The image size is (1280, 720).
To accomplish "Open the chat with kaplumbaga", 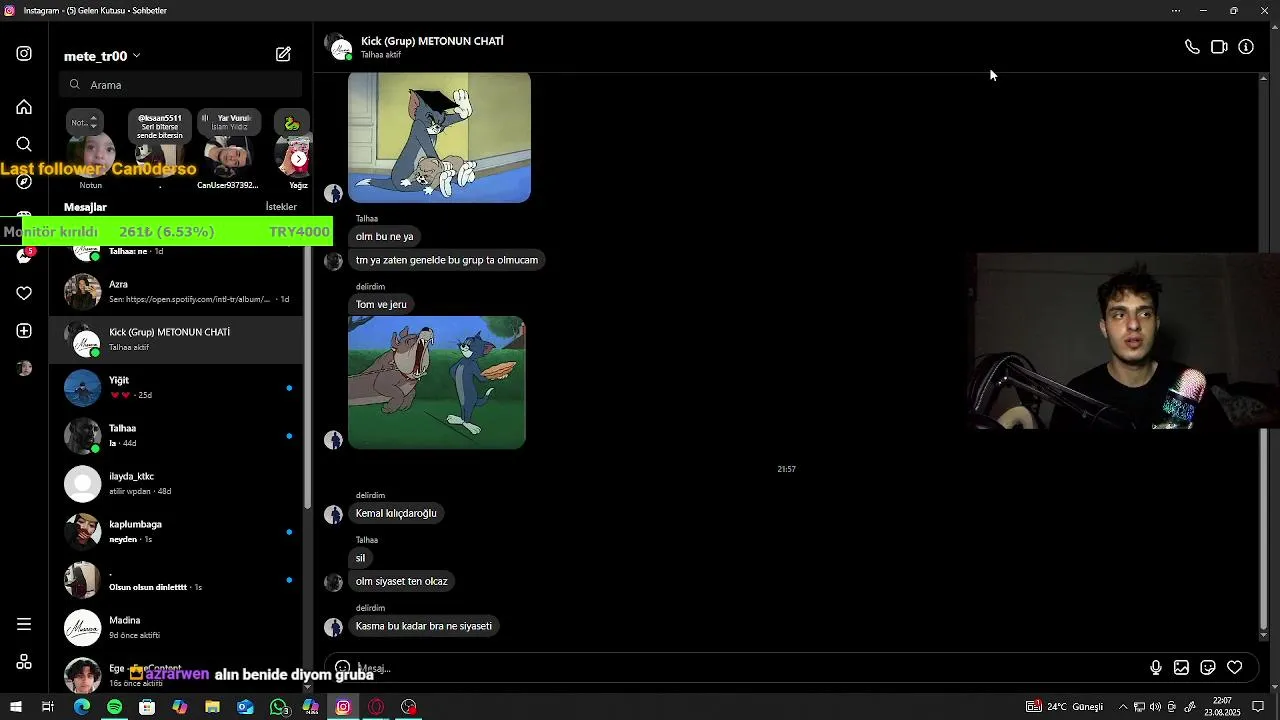I will coord(177,531).
